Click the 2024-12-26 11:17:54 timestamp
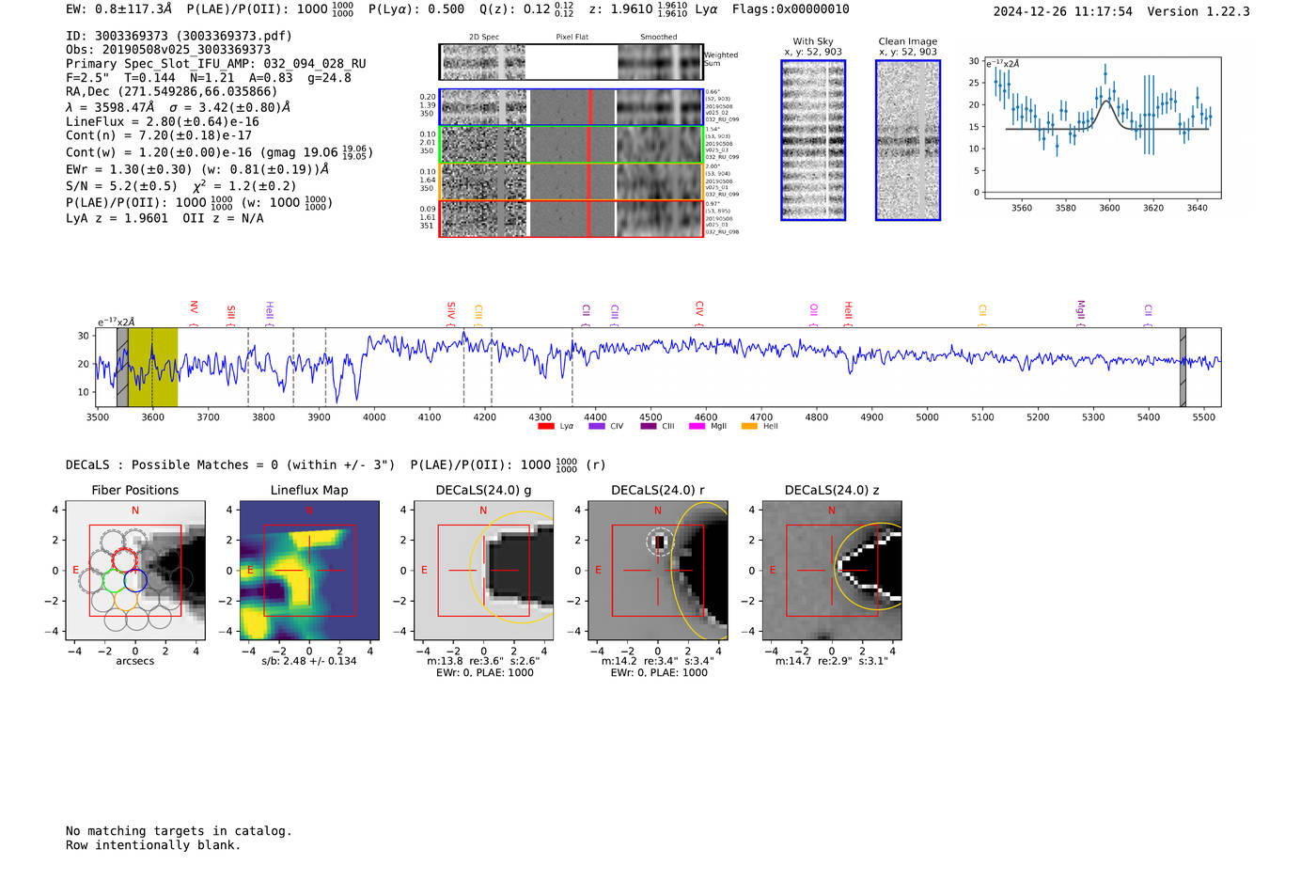 1063,11
